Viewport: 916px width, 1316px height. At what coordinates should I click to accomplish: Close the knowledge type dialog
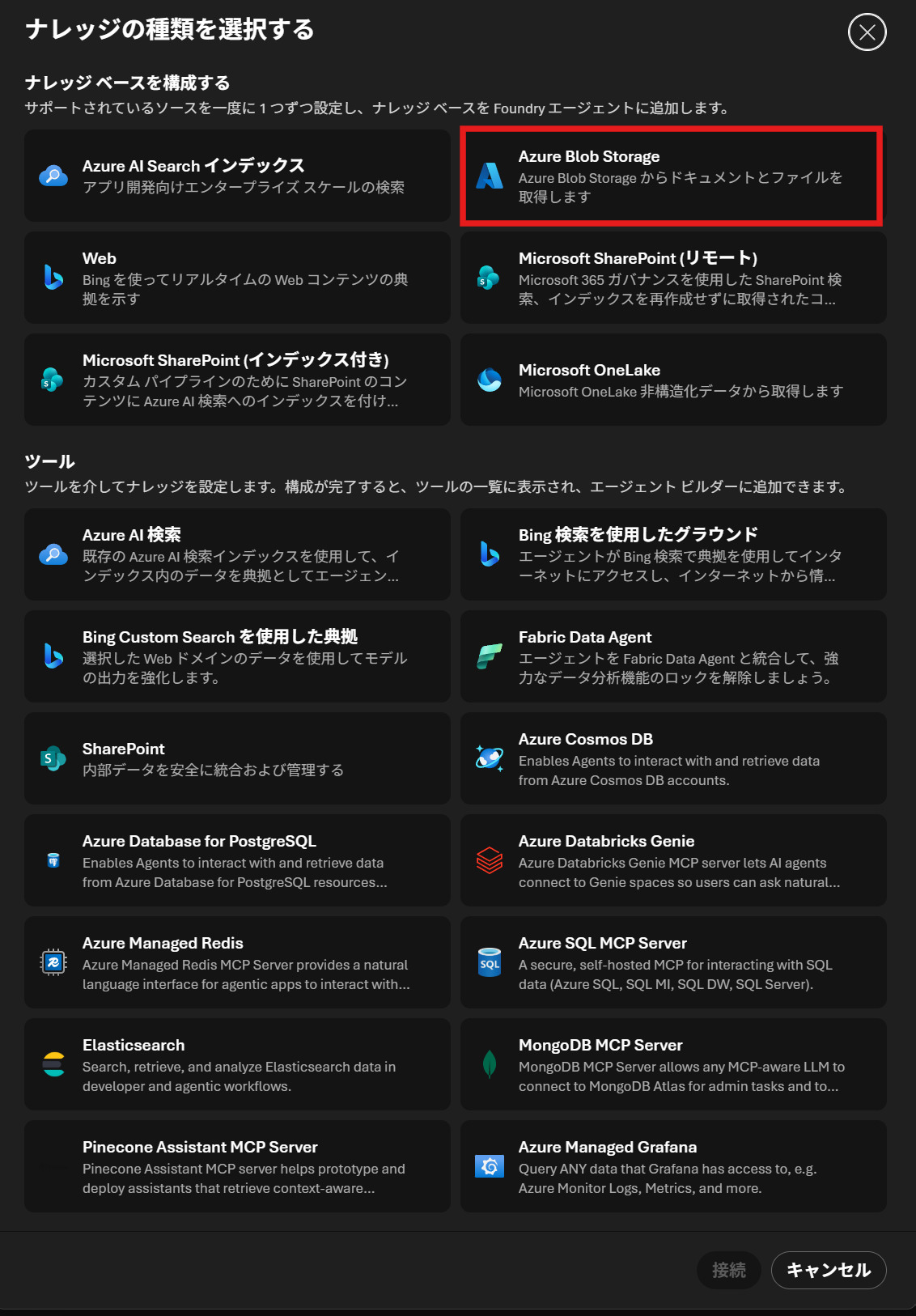tap(867, 32)
